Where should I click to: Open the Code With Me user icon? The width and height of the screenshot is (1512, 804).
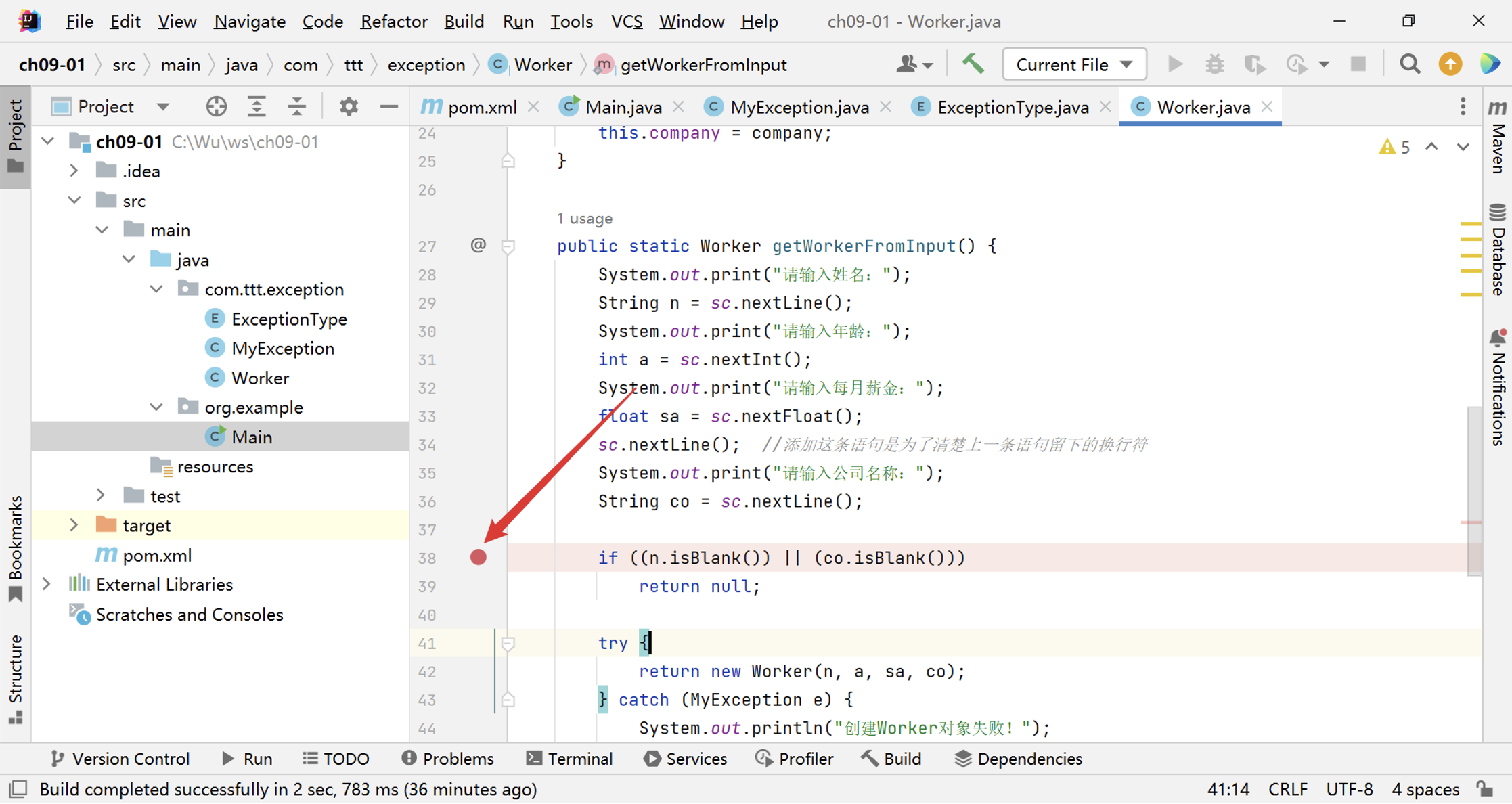[914, 64]
